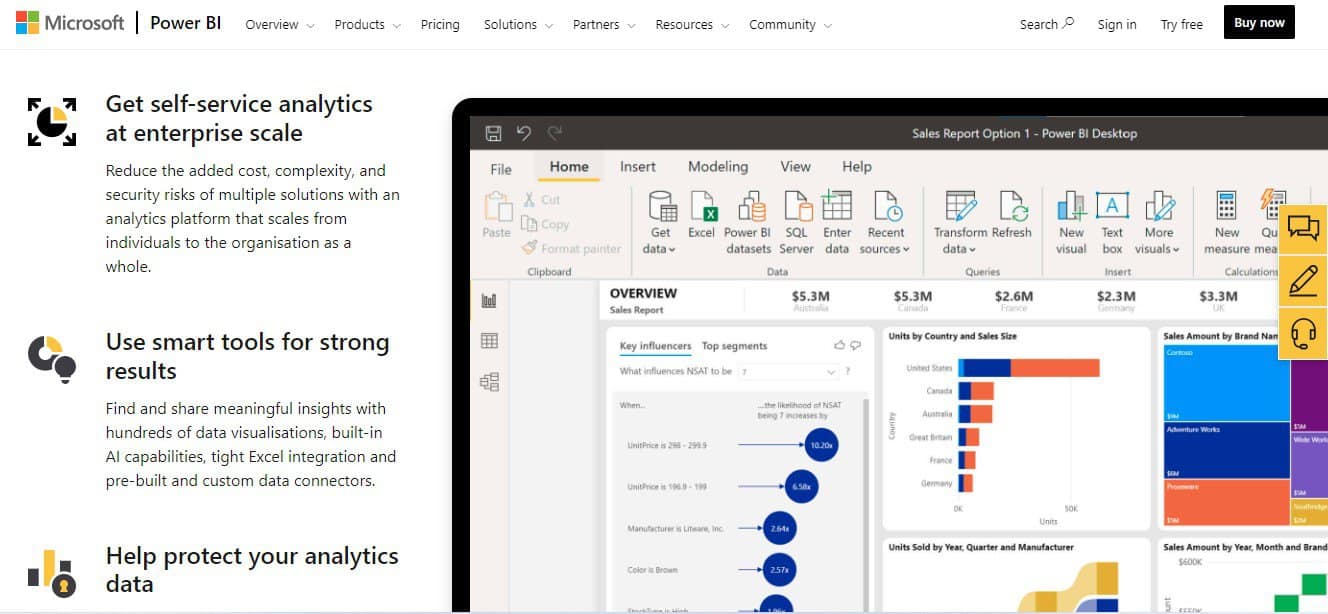The image size is (1328, 614).
Task: Click the 6.58x influencer bubble
Action: [x=802, y=487]
